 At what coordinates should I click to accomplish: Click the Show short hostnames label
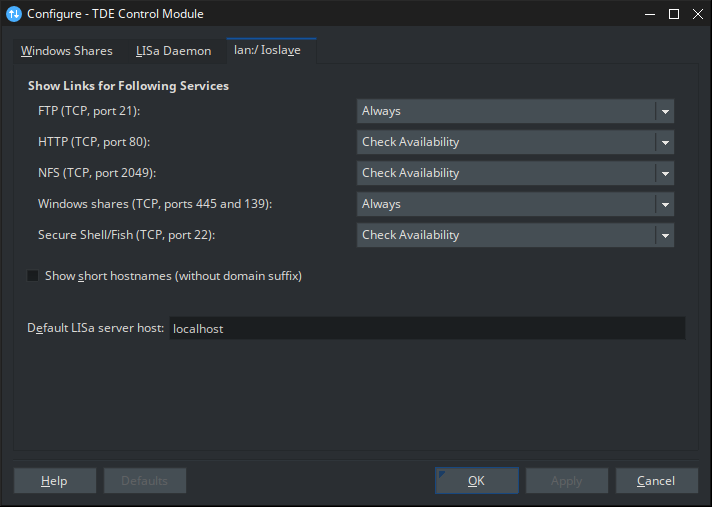point(173,276)
